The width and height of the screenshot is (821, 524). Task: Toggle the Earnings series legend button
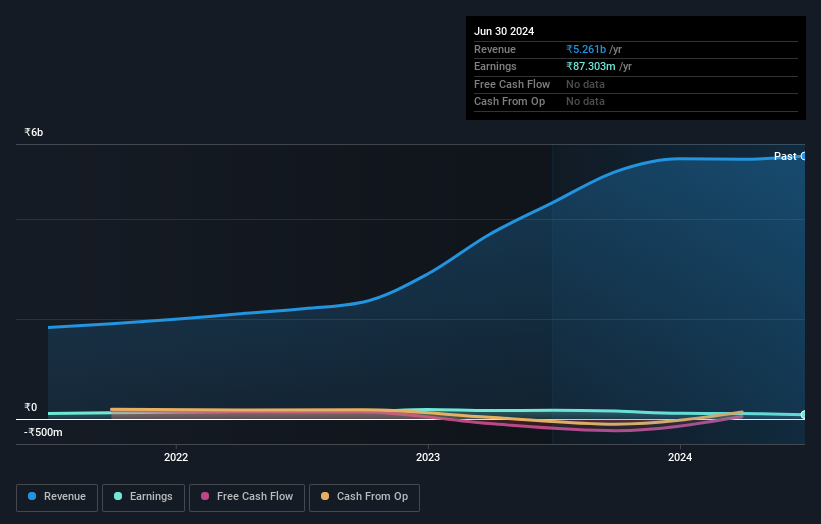[x=143, y=497]
